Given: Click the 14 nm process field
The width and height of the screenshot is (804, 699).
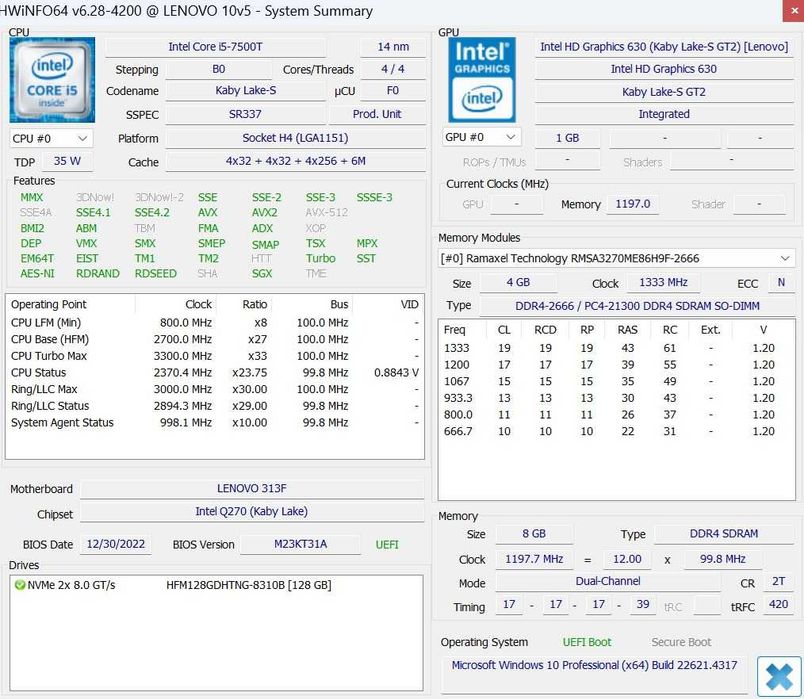Looking at the screenshot, I should 393,47.
